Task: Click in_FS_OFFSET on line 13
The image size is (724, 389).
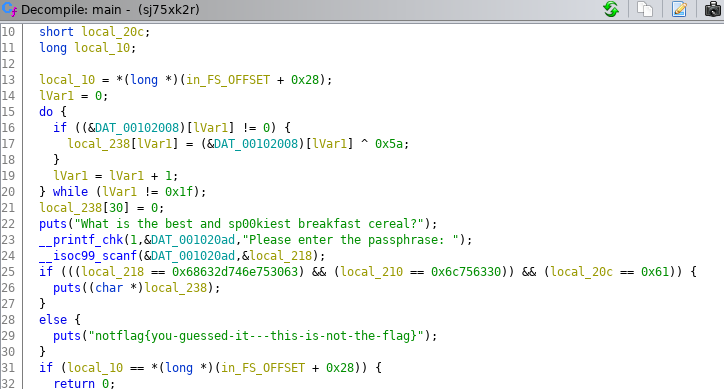Action: (x=228, y=80)
